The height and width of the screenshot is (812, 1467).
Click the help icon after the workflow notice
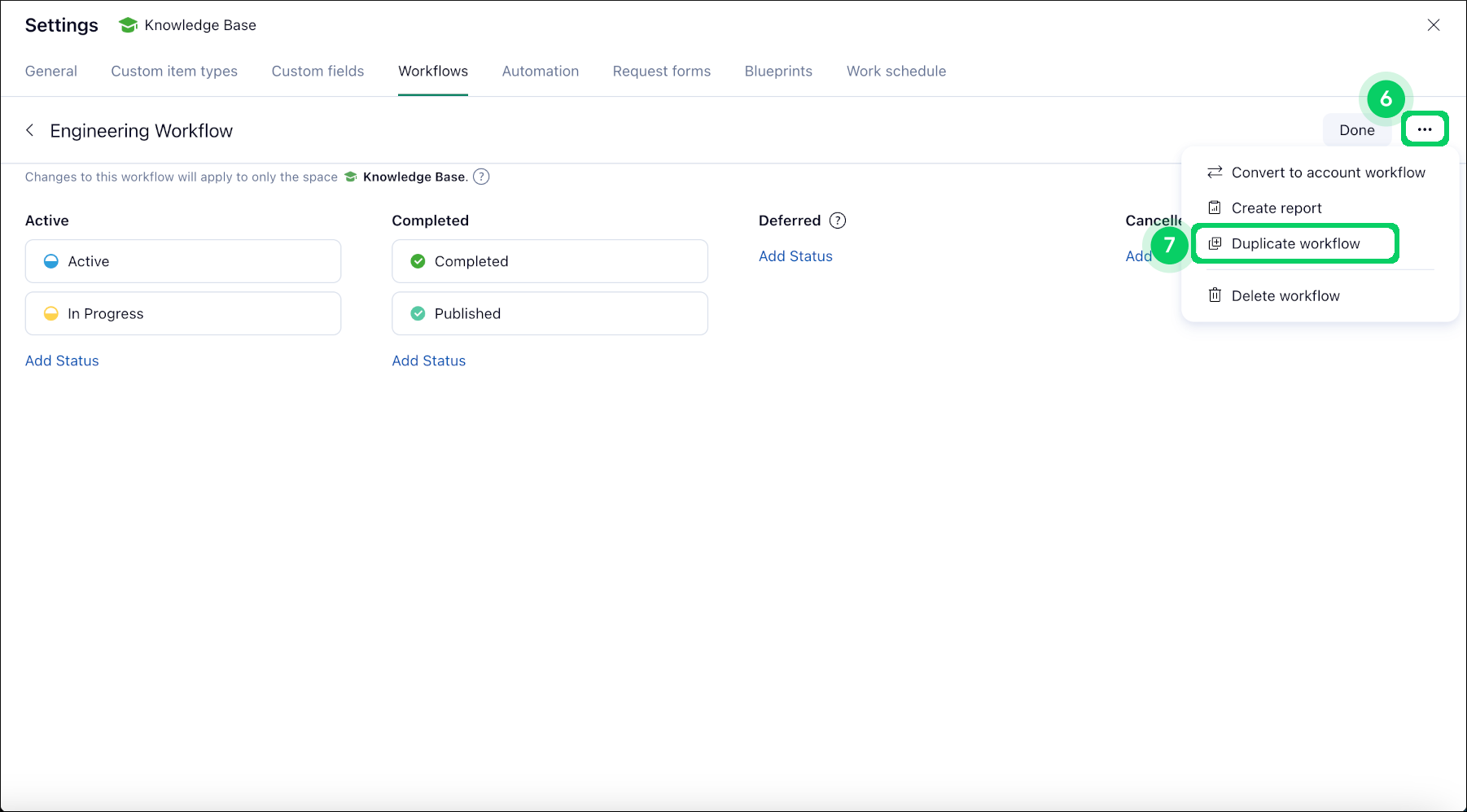[x=481, y=177]
